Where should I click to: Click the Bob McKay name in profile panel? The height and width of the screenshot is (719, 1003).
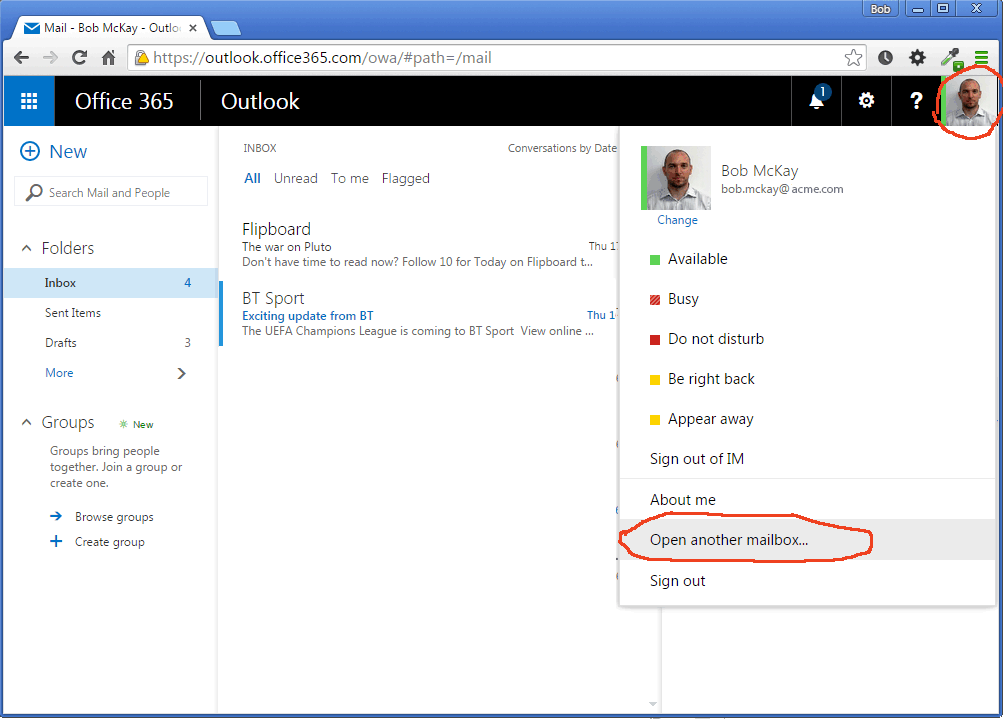point(759,171)
